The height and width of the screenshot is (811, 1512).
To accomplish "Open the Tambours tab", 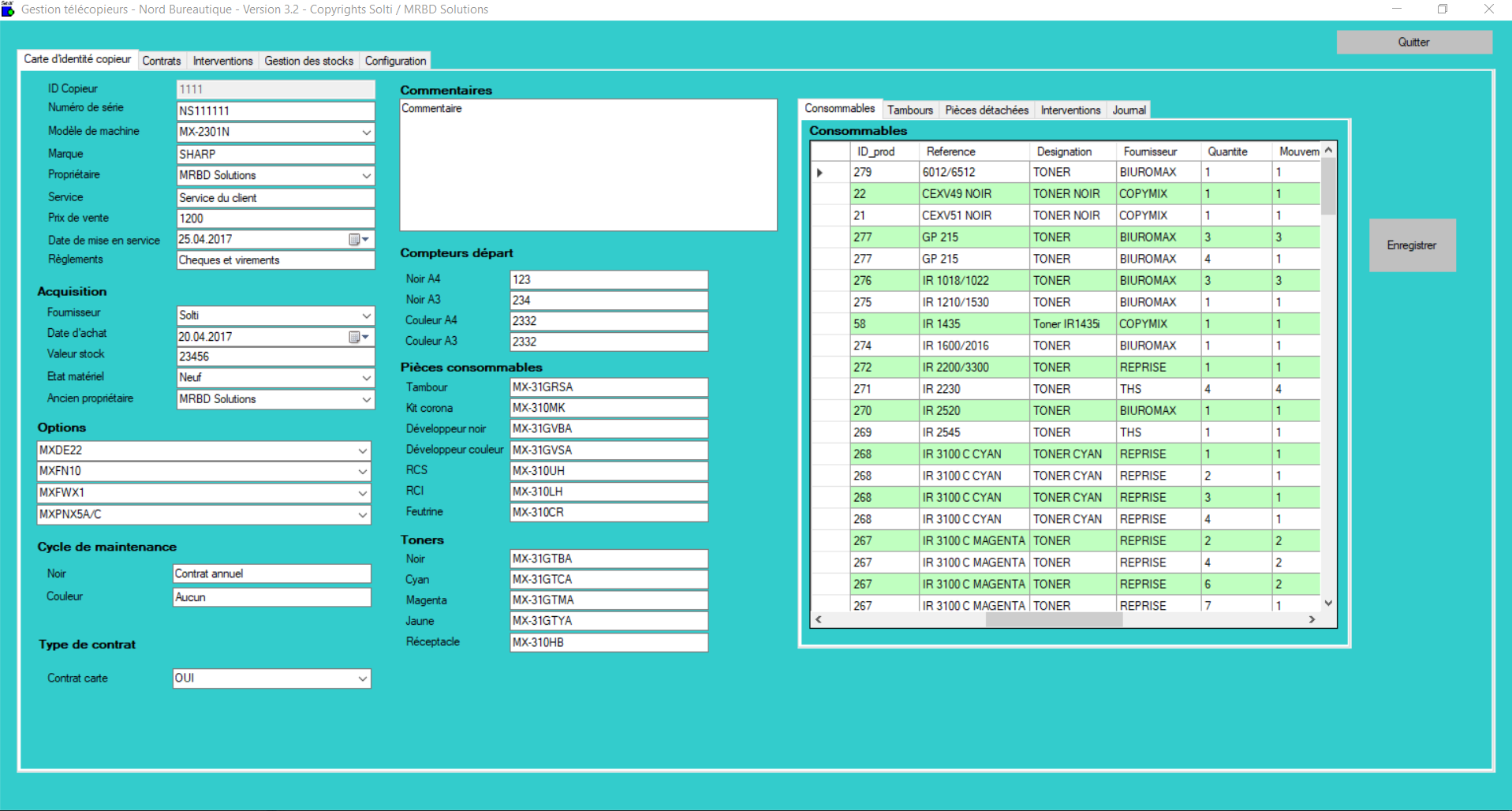I will click(x=909, y=110).
